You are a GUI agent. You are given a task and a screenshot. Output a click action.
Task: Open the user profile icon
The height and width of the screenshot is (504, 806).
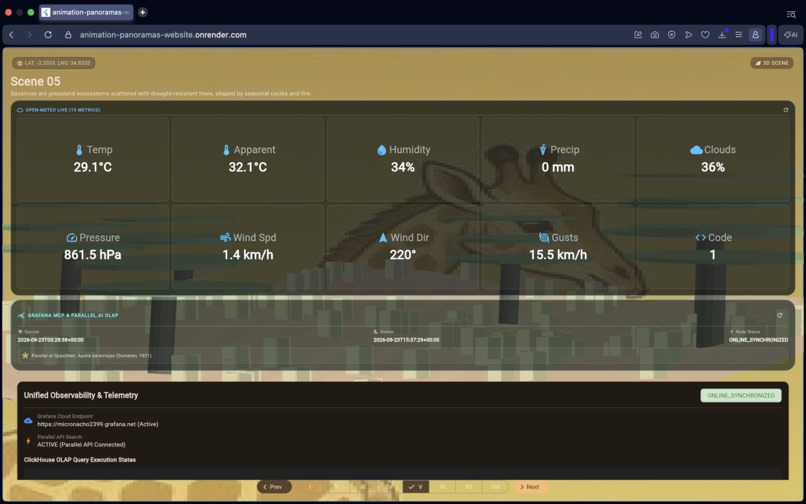(755, 35)
